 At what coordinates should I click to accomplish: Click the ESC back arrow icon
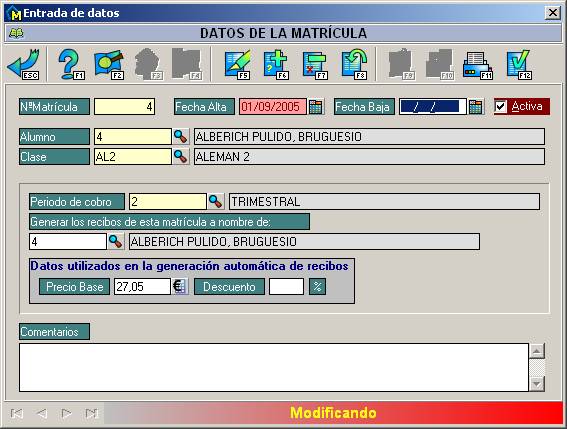[24, 64]
